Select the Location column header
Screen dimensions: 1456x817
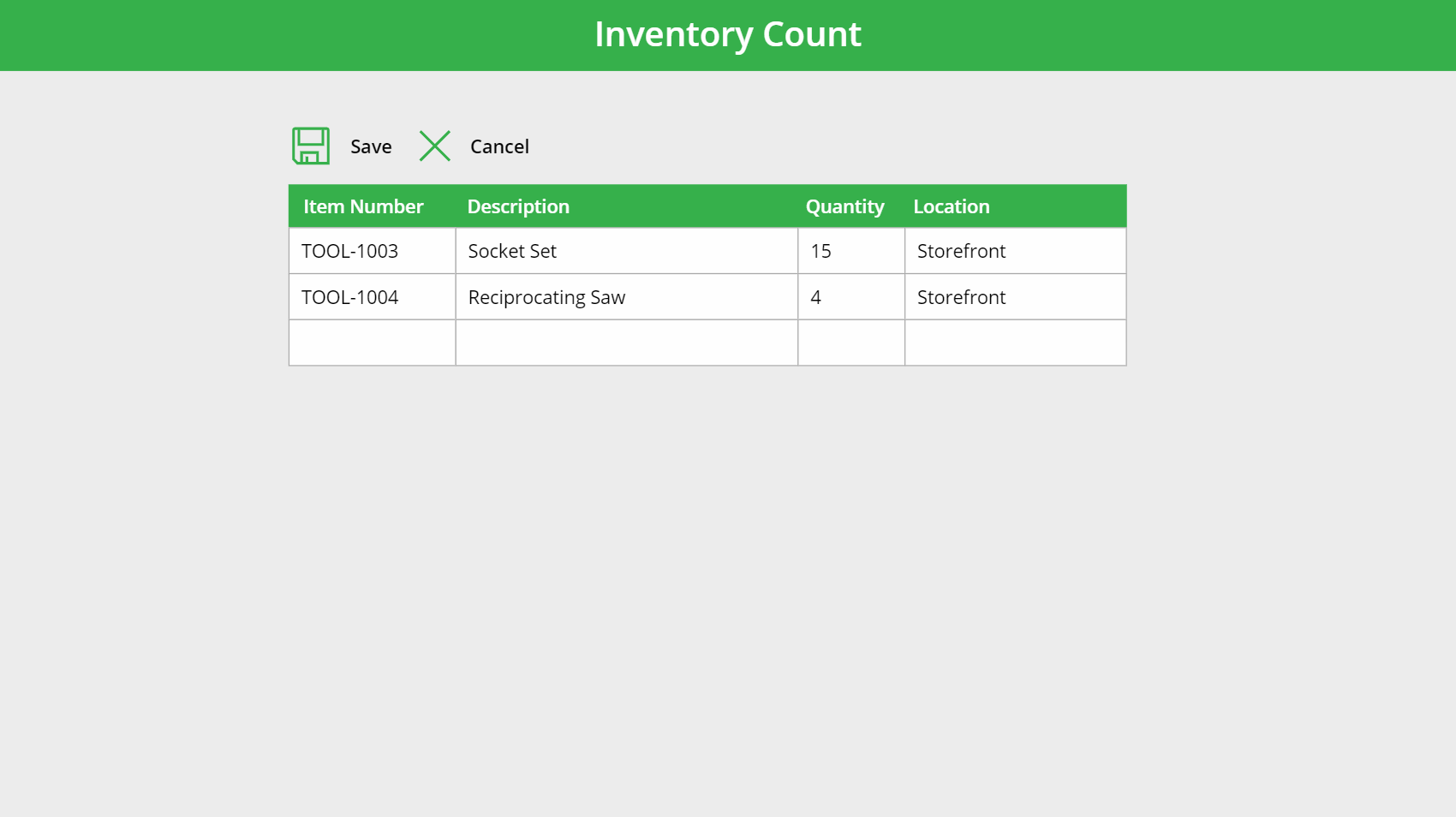coord(951,206)
